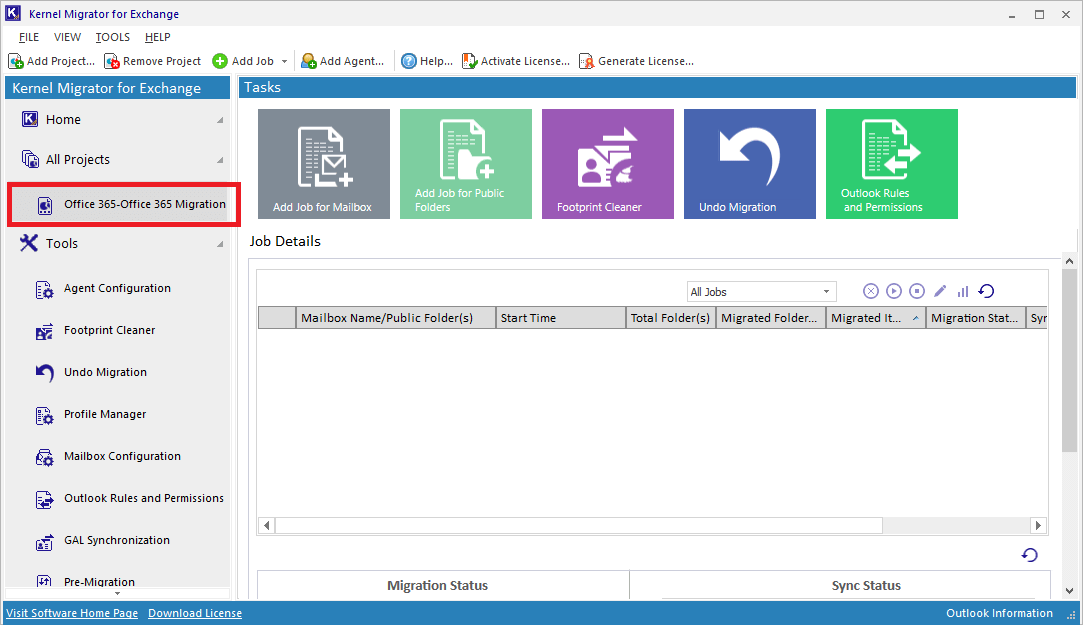This screenshot has width=1083, height=627.
Task: Click the sidebar scroll down arrow
Action: click(x=117, y=594)
